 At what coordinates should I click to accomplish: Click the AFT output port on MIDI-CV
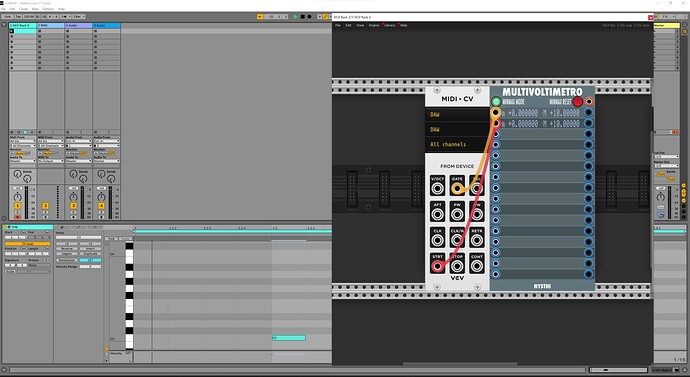[x=437, y=214]
